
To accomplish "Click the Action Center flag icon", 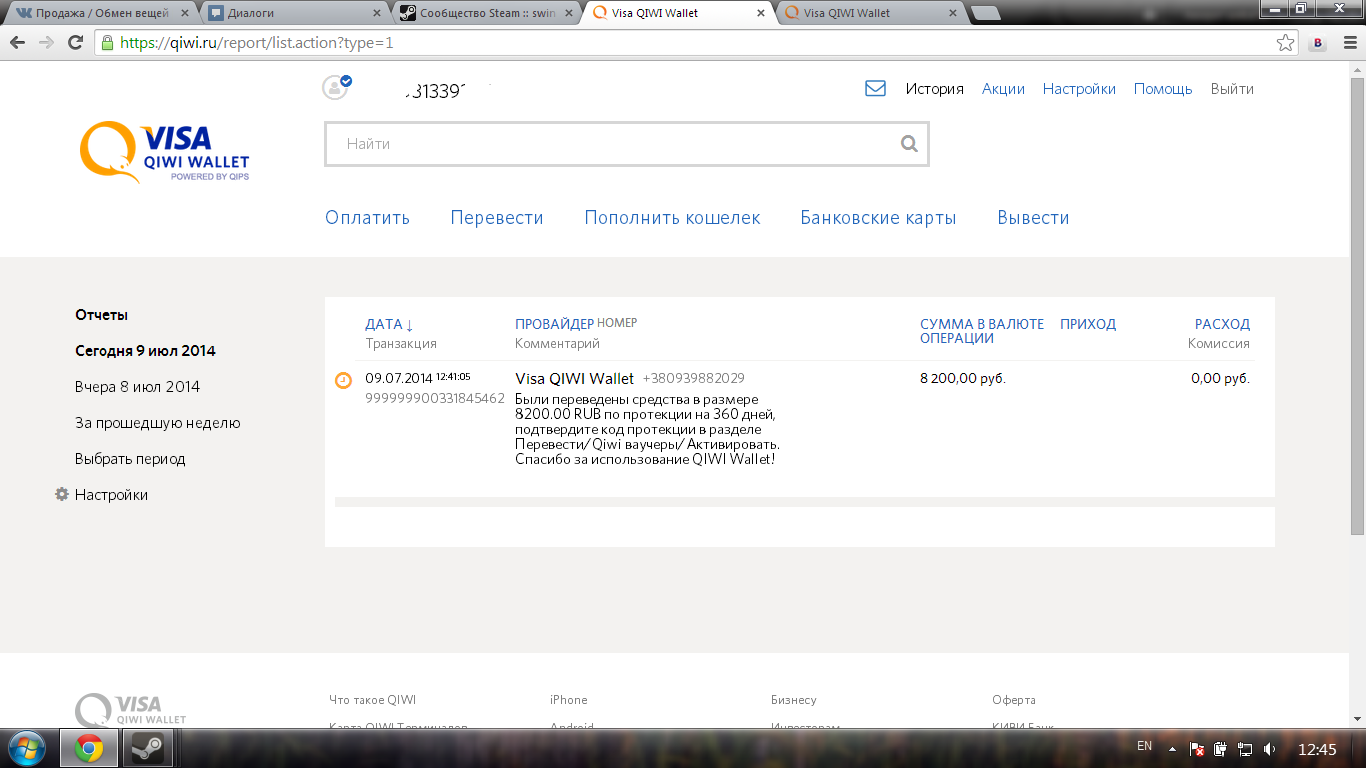I will [x=1197, y=748].
